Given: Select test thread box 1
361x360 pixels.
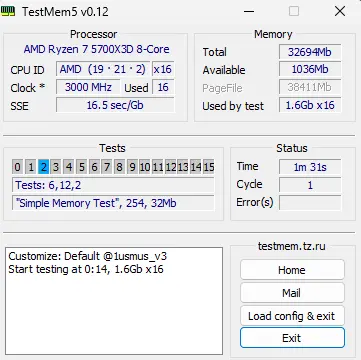Looking at the screenshot, I should click(30, 167).
